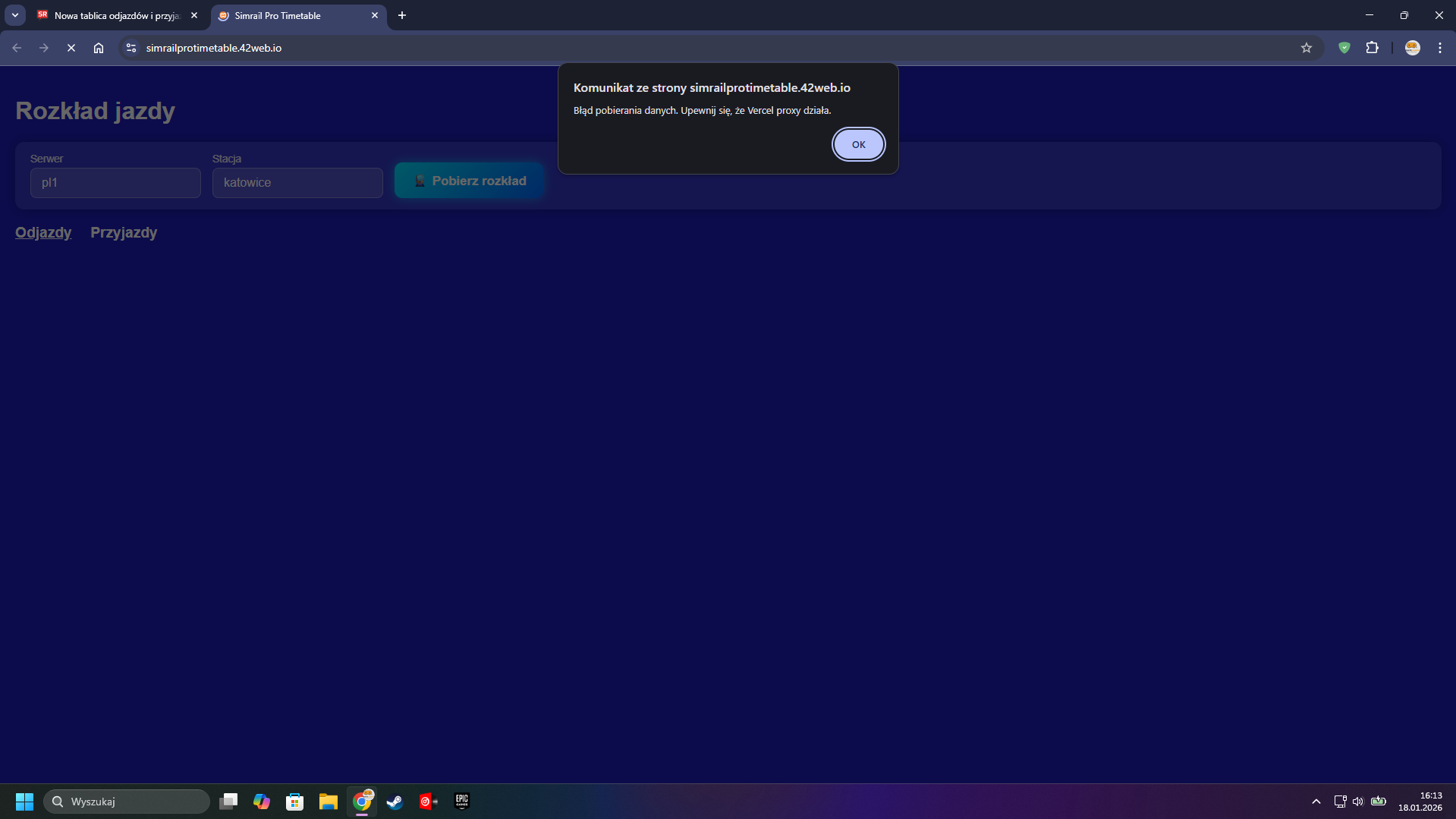Stop loading the page
1456x819 pixels.
point(71,48)
